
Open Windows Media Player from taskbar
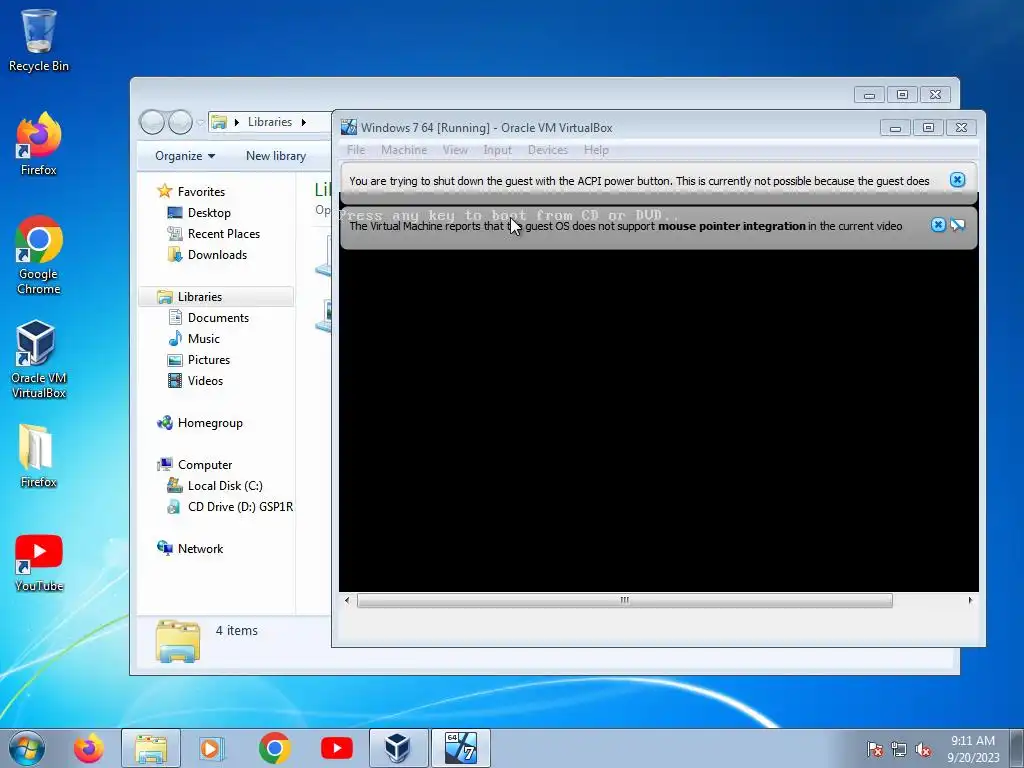[211, 748]
